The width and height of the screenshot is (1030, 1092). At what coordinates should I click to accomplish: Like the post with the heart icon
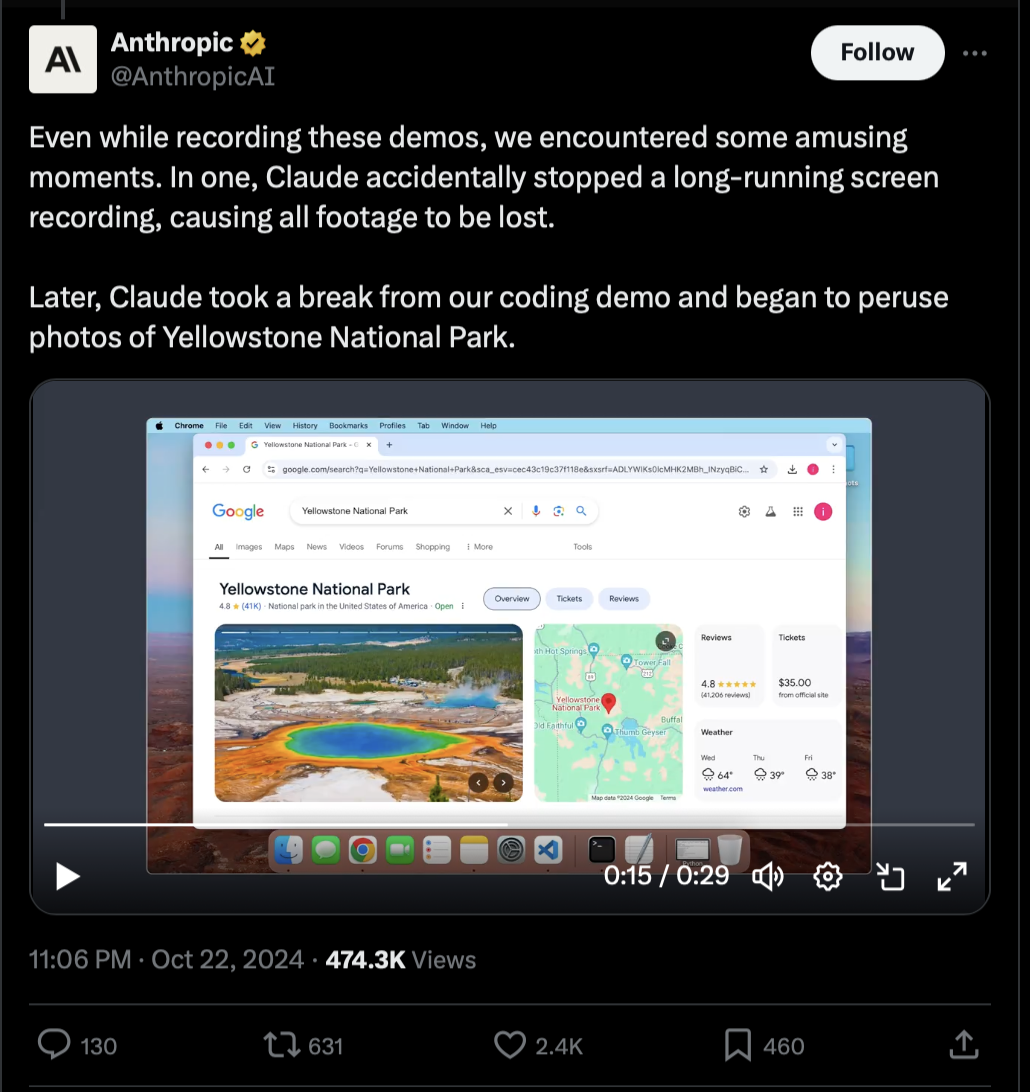click(510, 1045)
